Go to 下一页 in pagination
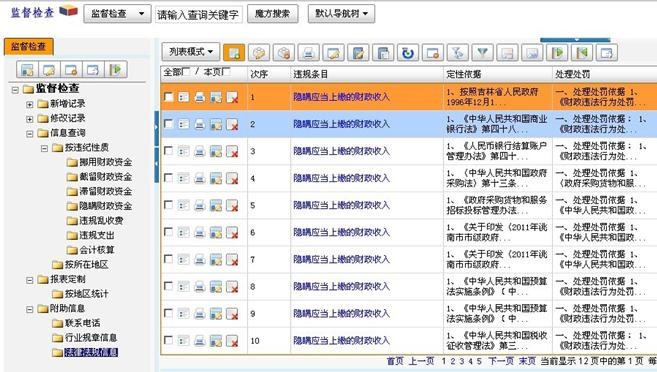 pyautogui.click(x=501, y=361)
